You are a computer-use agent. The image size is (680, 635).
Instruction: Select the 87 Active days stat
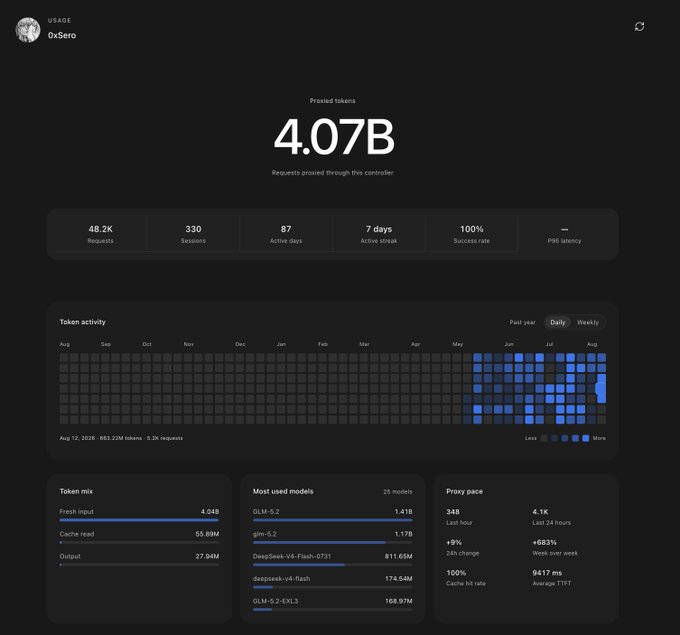tap(286, 234)
